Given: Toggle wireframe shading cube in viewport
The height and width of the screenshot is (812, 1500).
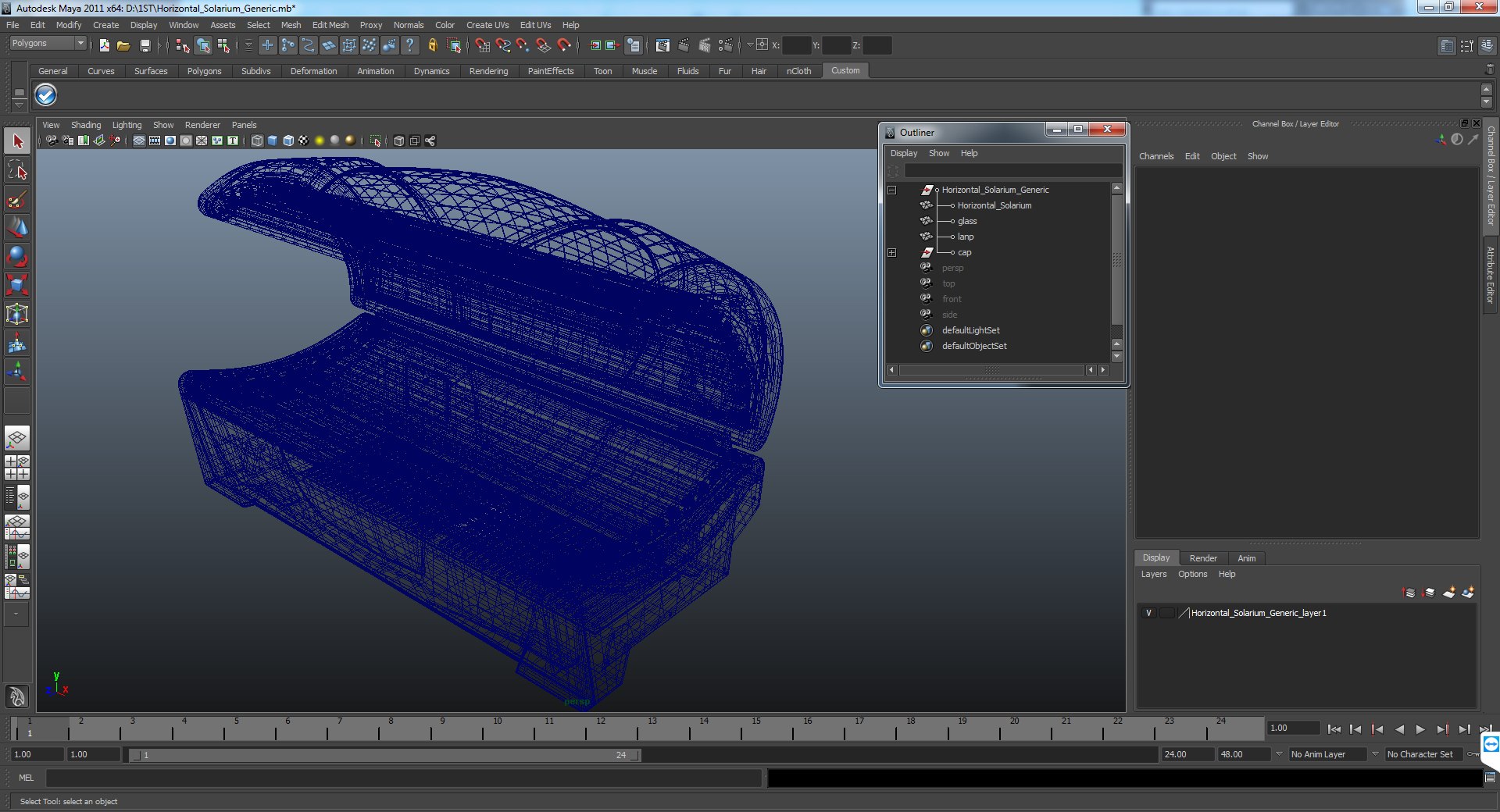Looking at the screenshot, I should point(257,141).
